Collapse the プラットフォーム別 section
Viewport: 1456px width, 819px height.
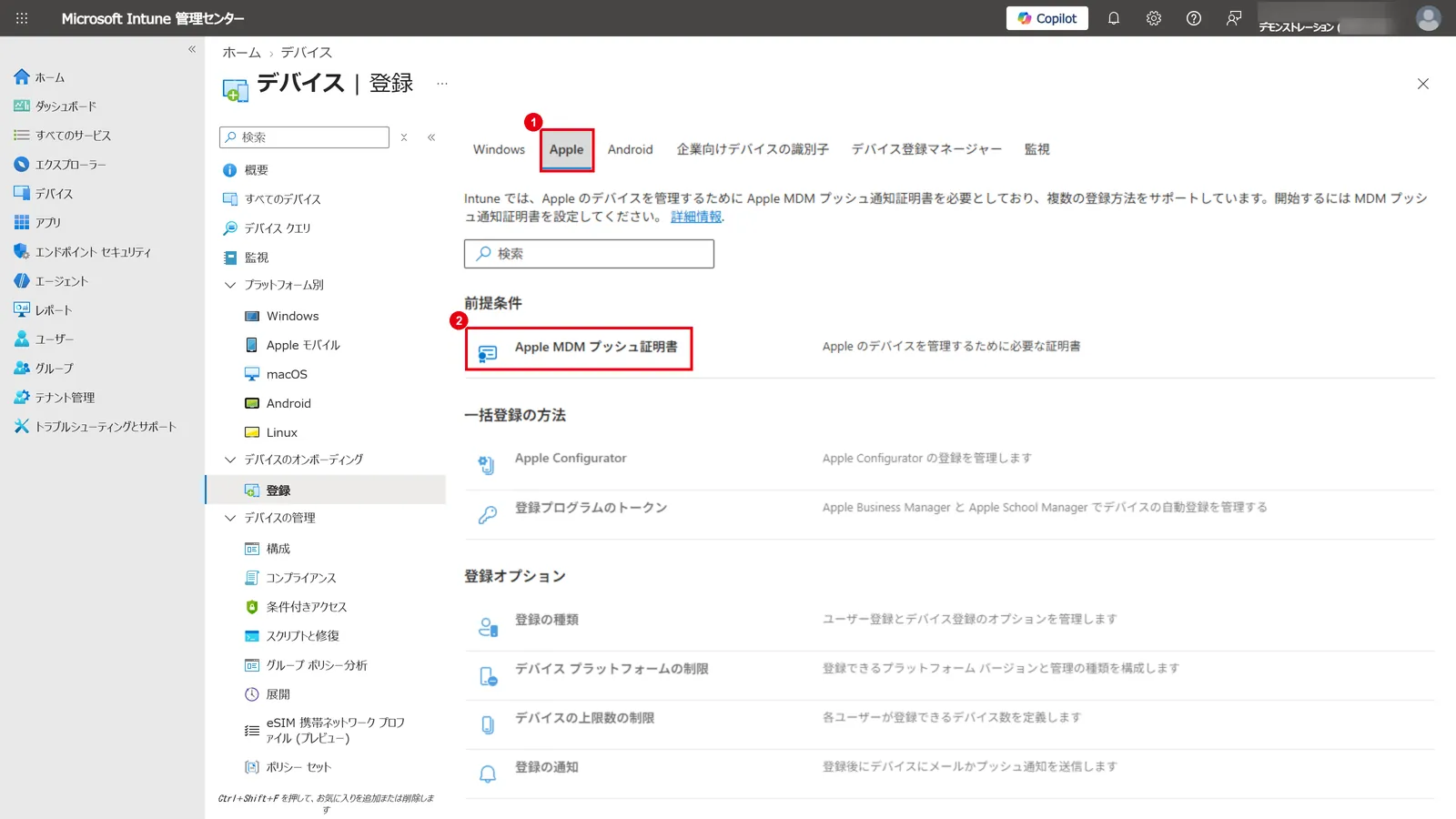pyautogui.click(x=230, y=285)
